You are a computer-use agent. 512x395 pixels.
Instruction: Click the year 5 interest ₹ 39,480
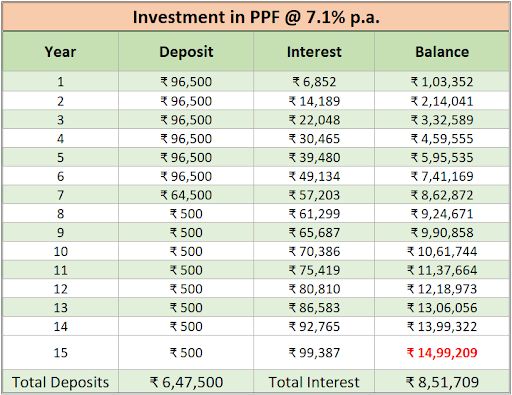click(314, 157)
